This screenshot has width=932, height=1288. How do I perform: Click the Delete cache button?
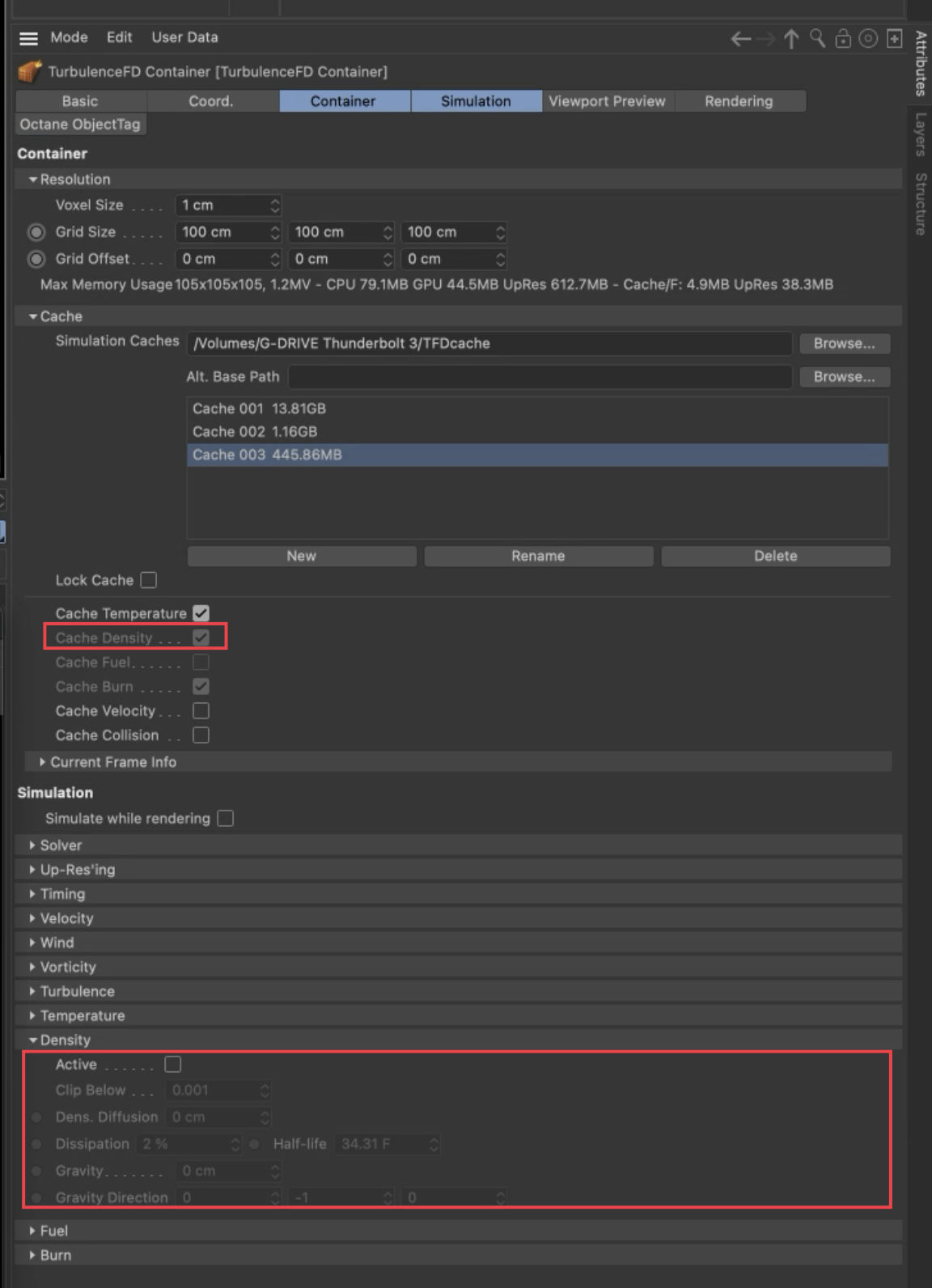click(x=775, y=556)
